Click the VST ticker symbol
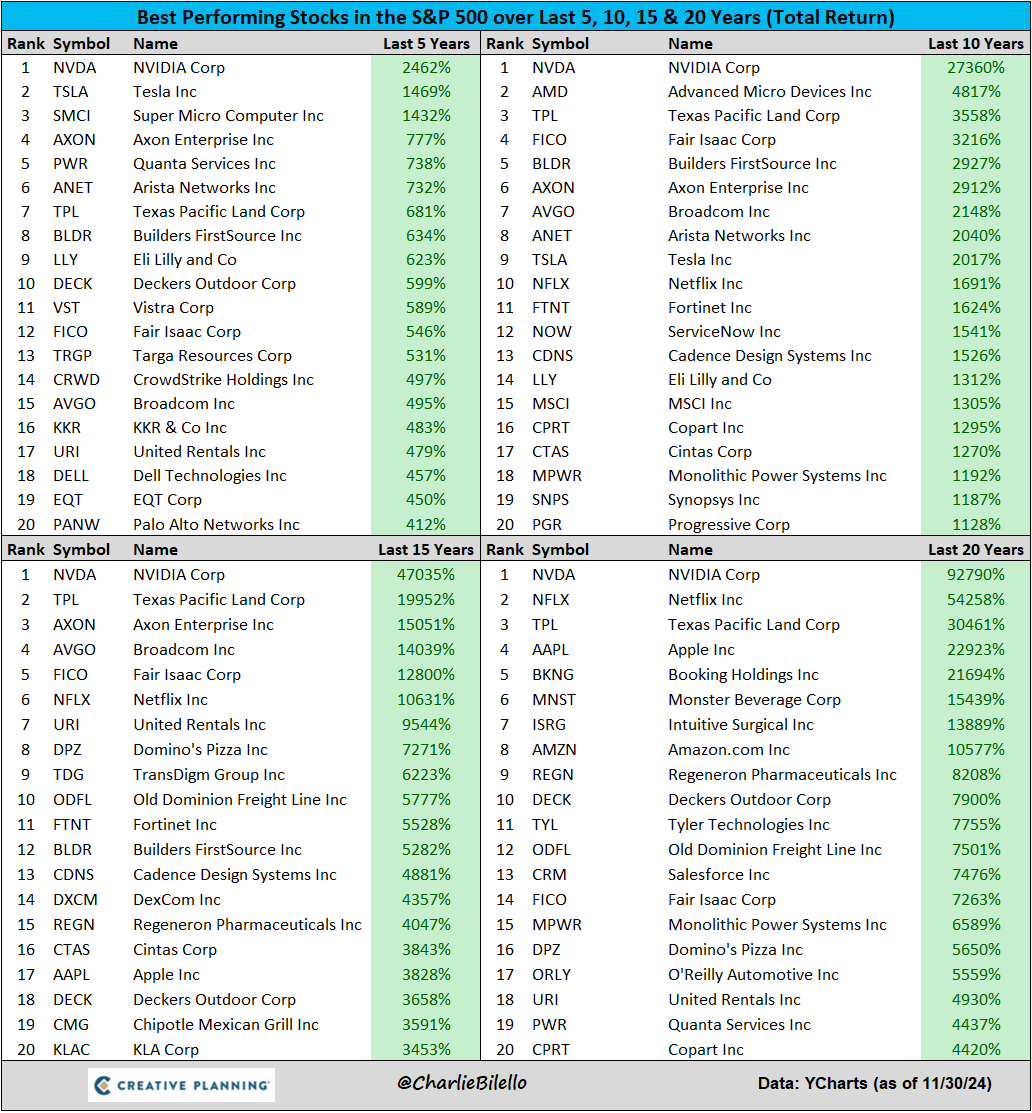The height and width of the screenshot is (1113, 1032). point(66,308)
